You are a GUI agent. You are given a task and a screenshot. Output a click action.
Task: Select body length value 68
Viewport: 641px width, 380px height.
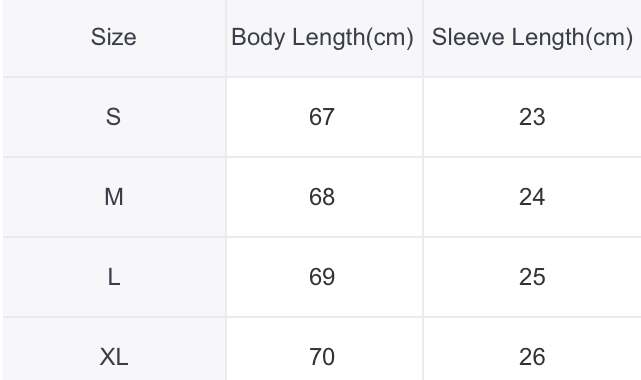click(322, 197)
